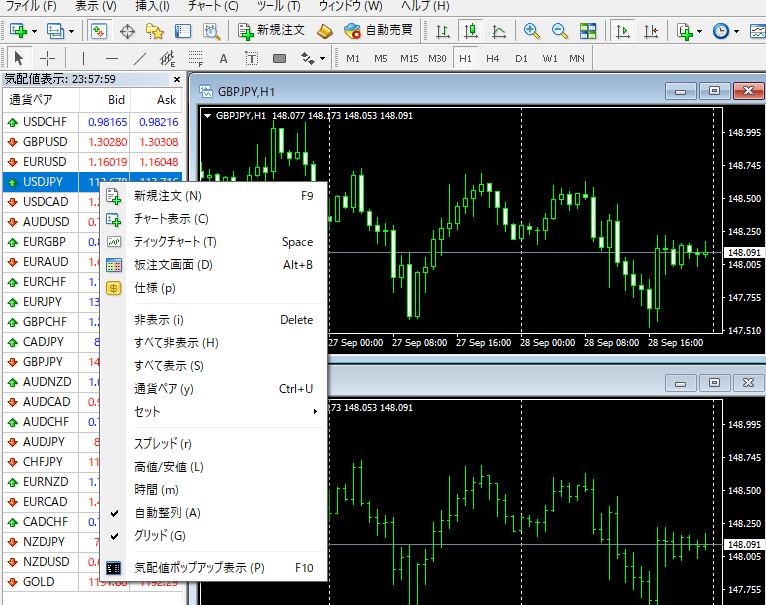Choose 新規注文 (N) from context menu
The height and width of the screenshot is (605, 766).
click(167, 196)
